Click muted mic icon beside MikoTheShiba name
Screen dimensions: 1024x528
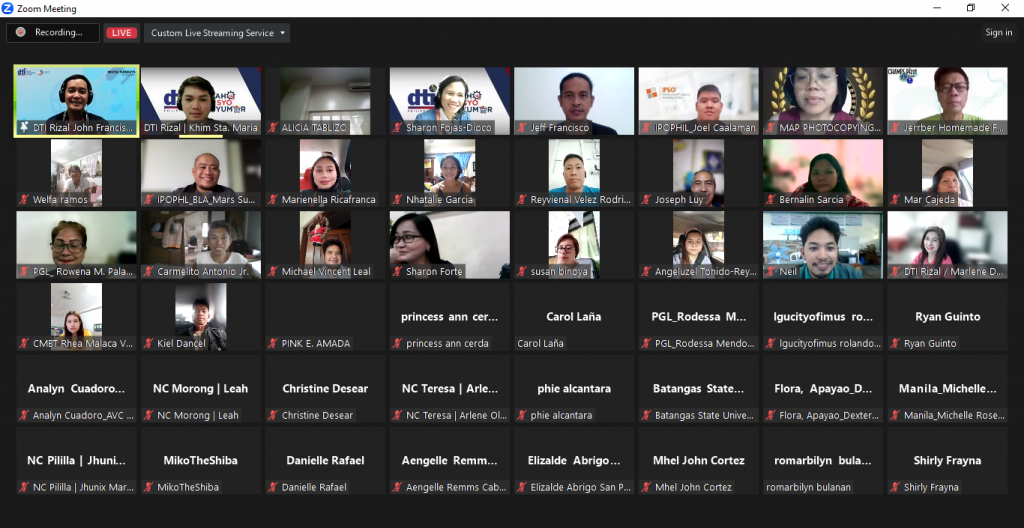coord(149,488)
